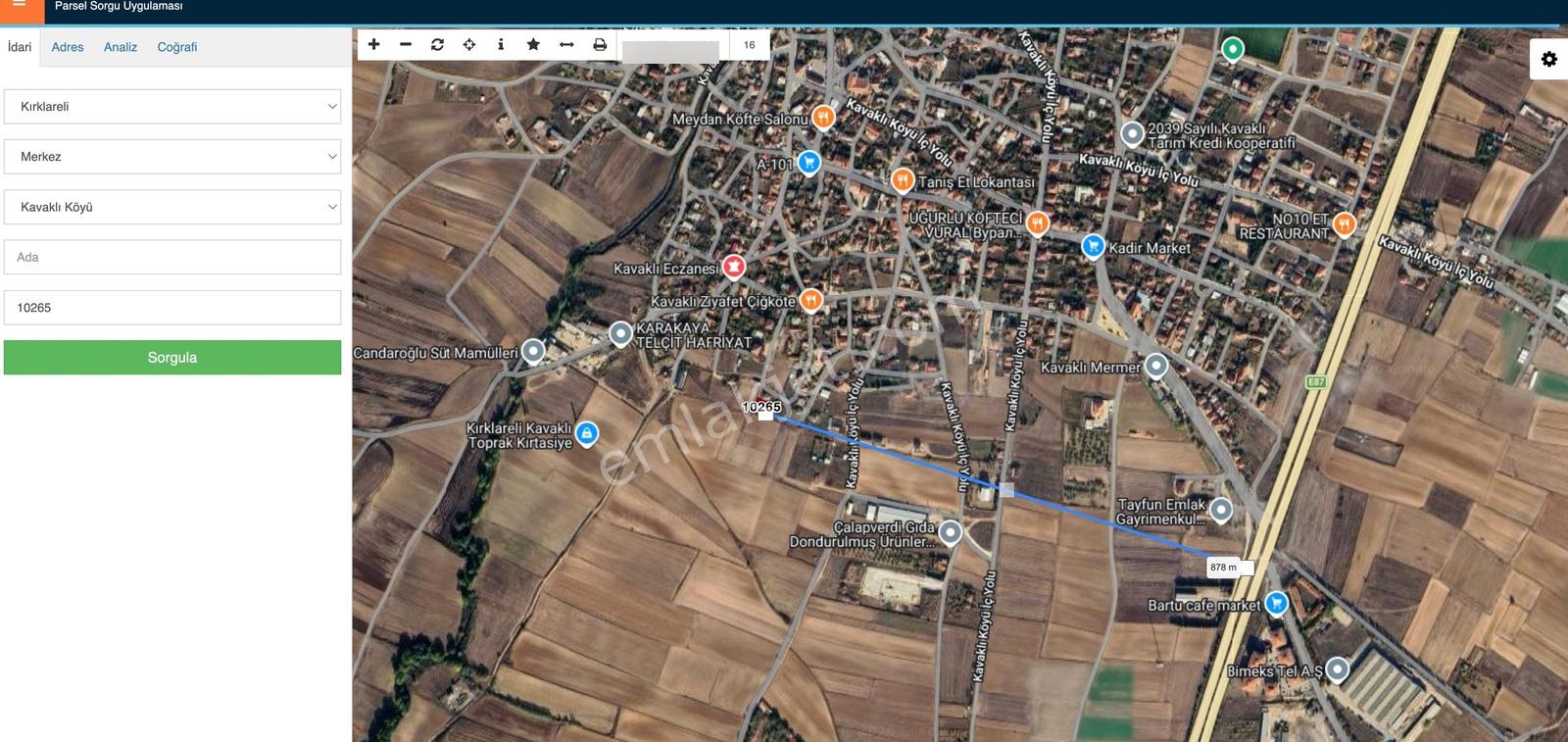Click the Parsel Sorgu Uygulaması title

point(119,6)
